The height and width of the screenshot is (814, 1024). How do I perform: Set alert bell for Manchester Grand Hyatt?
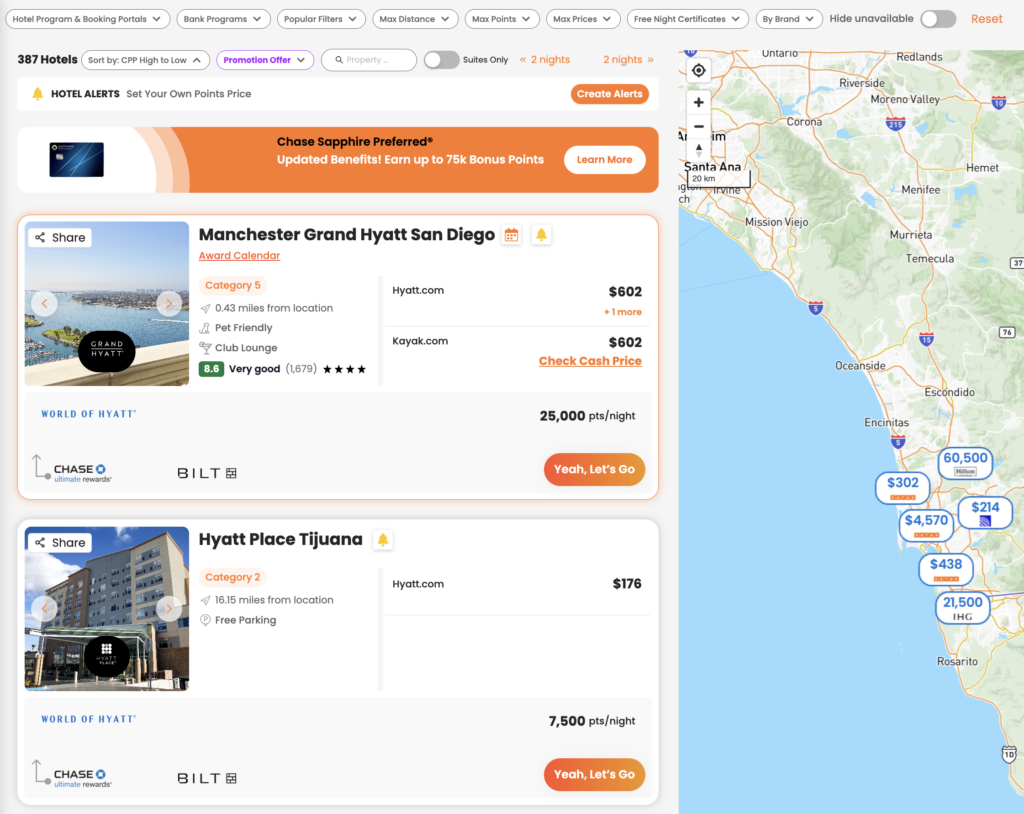[x=541, y=235]
